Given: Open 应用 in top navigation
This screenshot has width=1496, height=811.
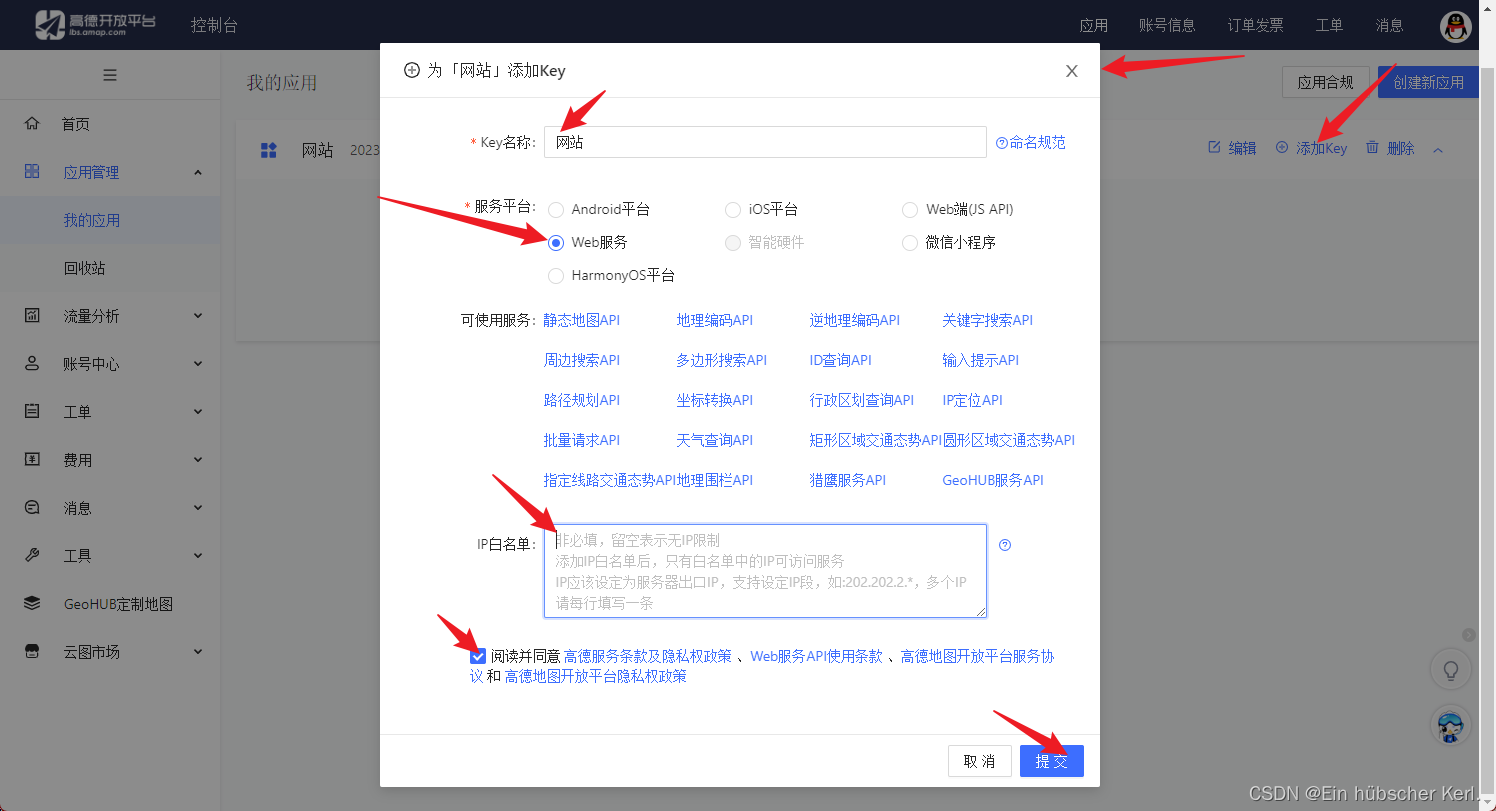Looking at the screenshot, I should 1094,25.
